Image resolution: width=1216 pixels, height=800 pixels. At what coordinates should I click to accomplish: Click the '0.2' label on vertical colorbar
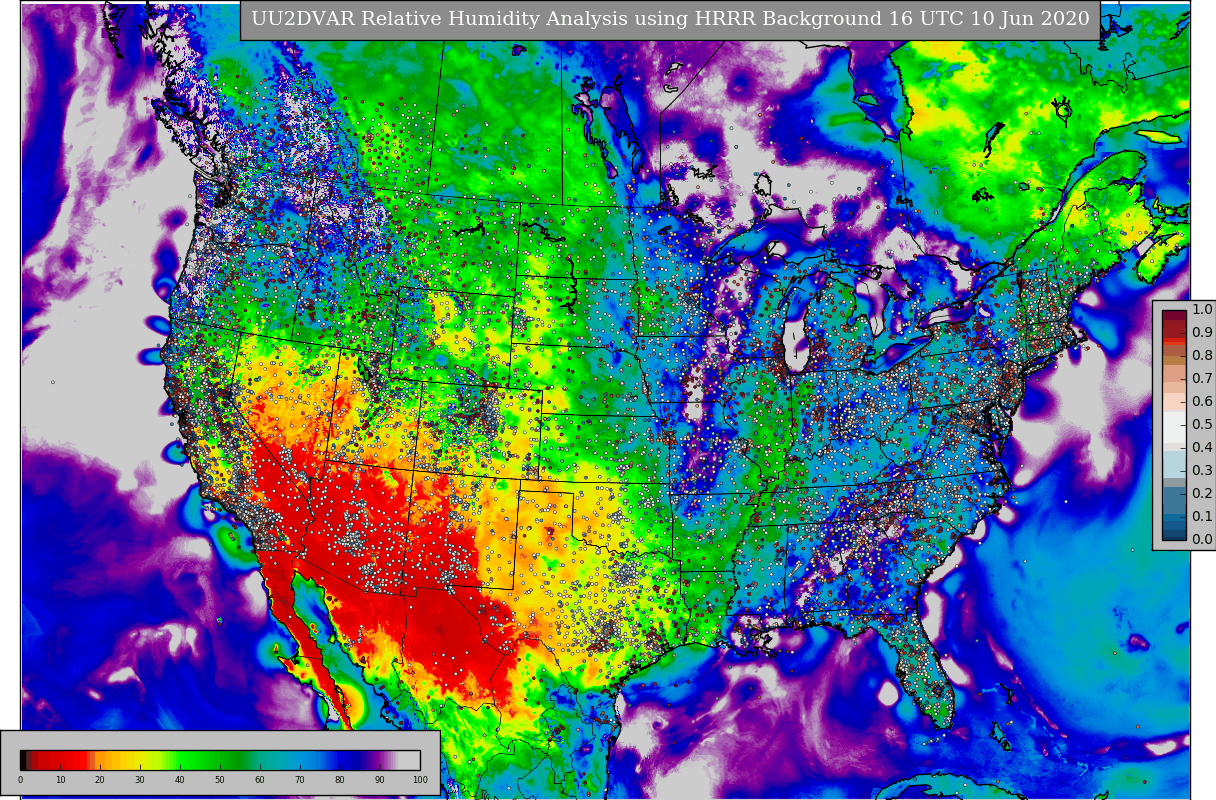(x=1202, y=494)
